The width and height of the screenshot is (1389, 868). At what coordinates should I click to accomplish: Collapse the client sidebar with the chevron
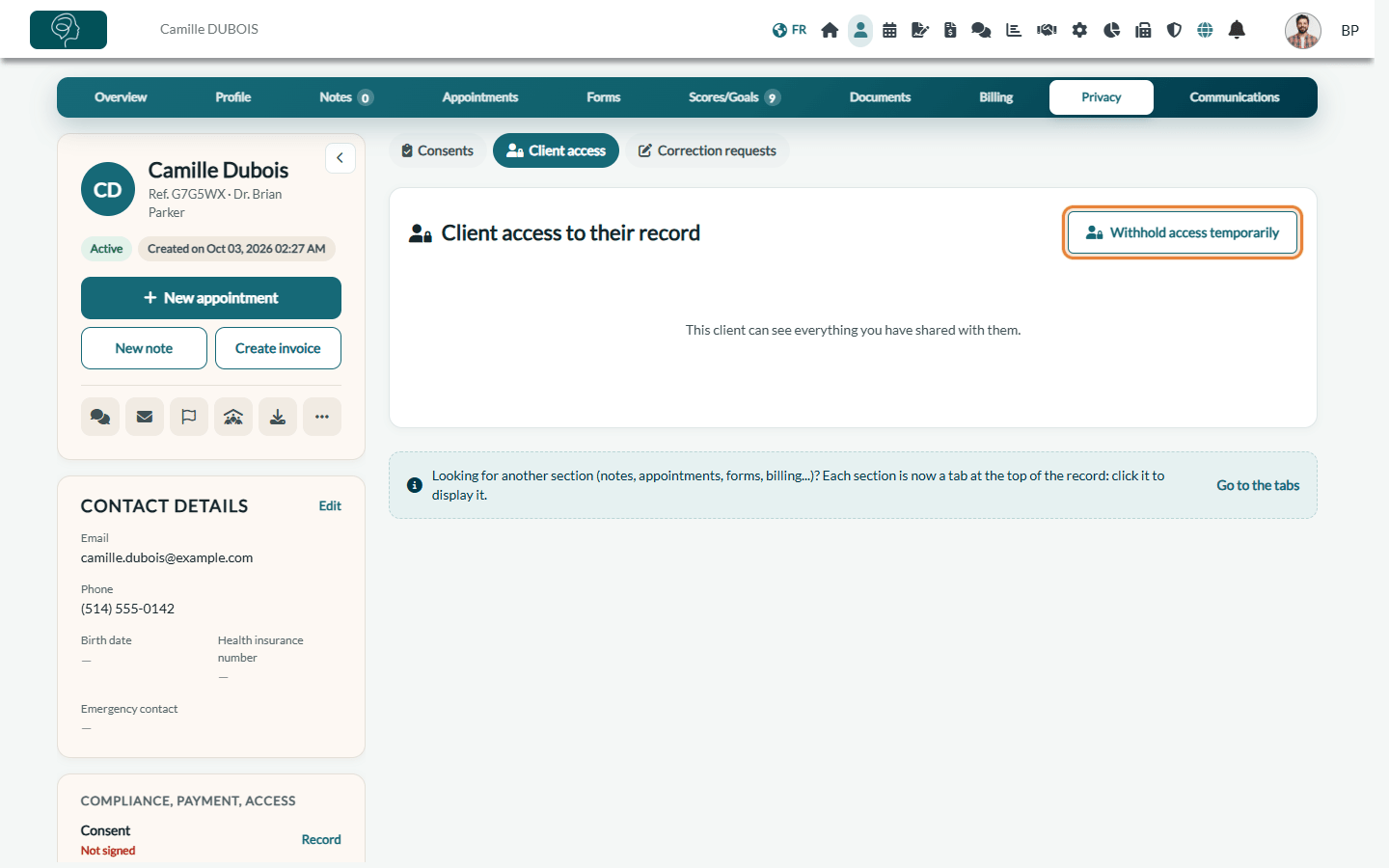tap(340, 158)
